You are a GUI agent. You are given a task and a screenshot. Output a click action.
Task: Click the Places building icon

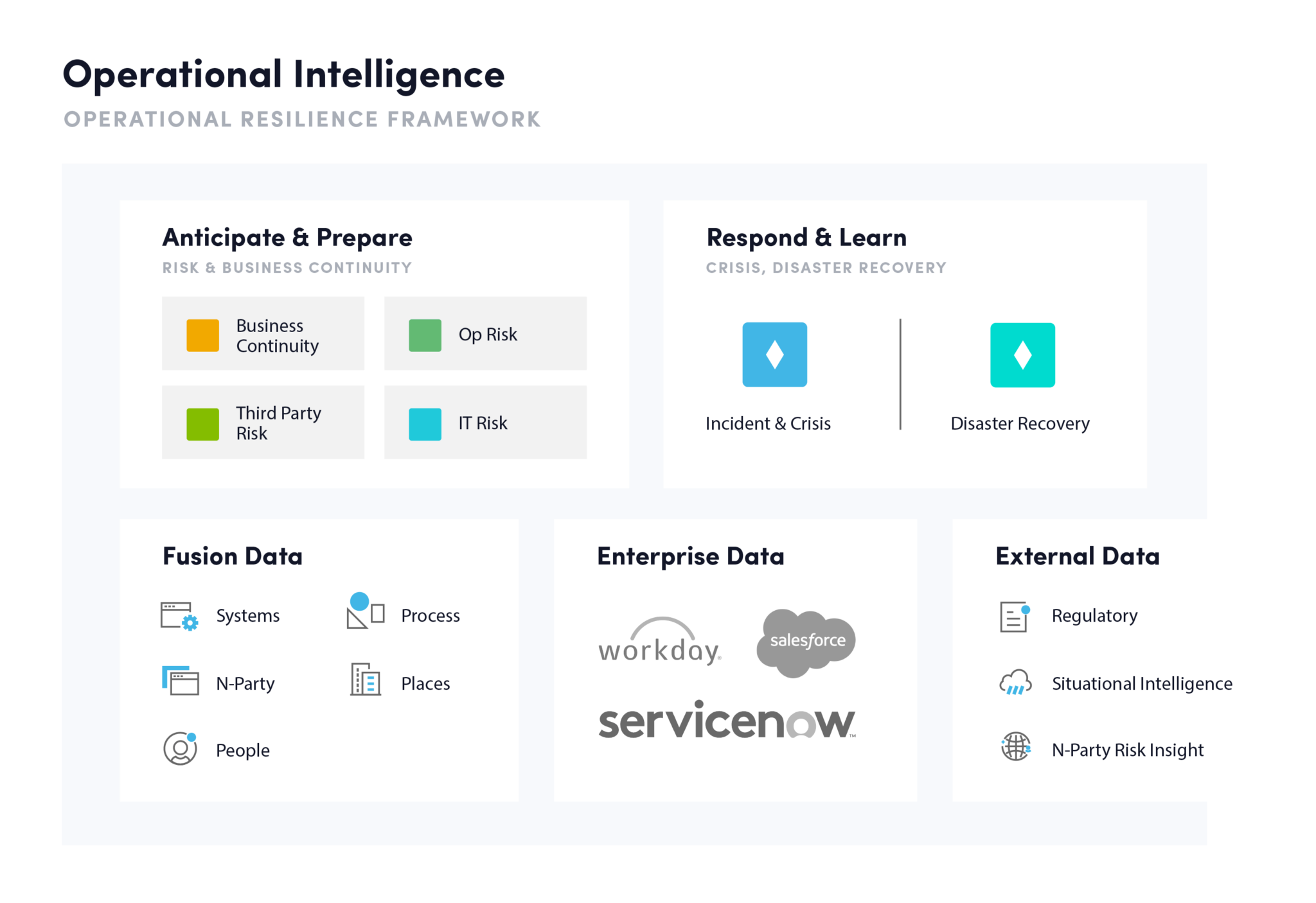(365, 679)
